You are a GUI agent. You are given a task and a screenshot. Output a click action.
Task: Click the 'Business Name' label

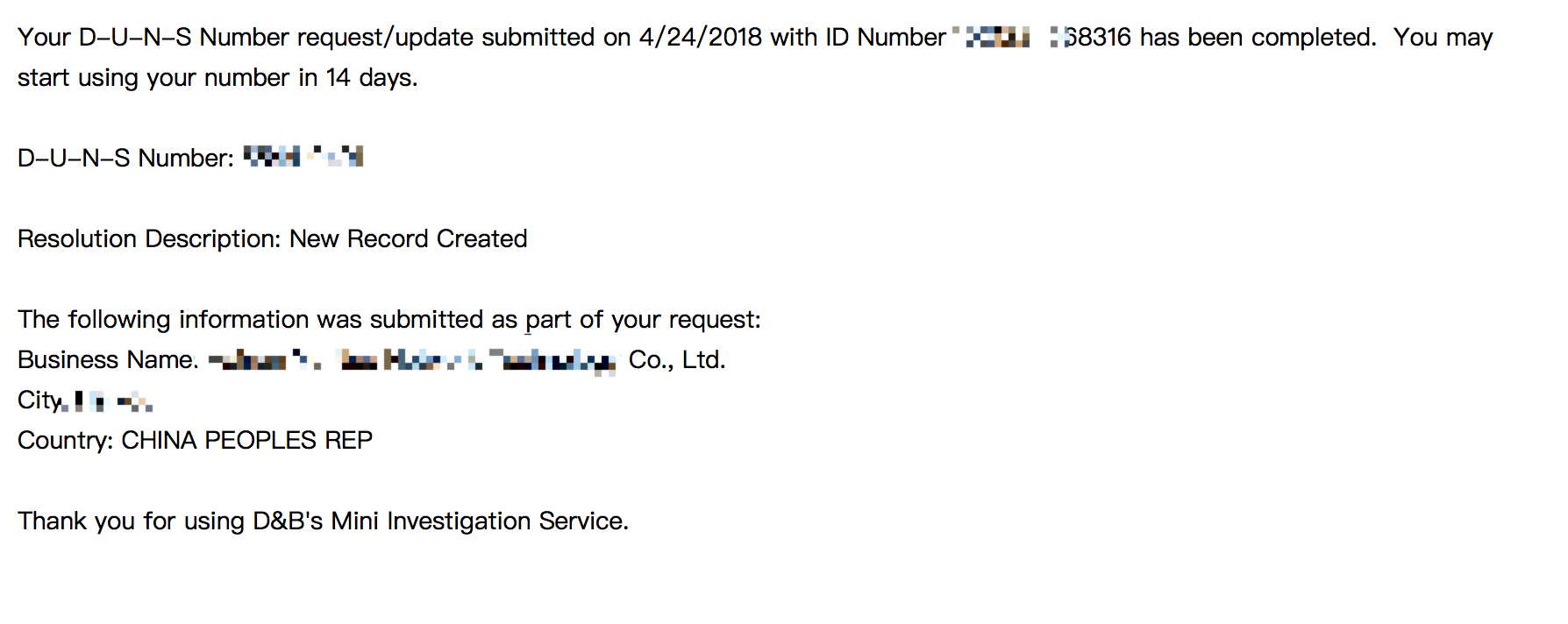pos(107,359)
